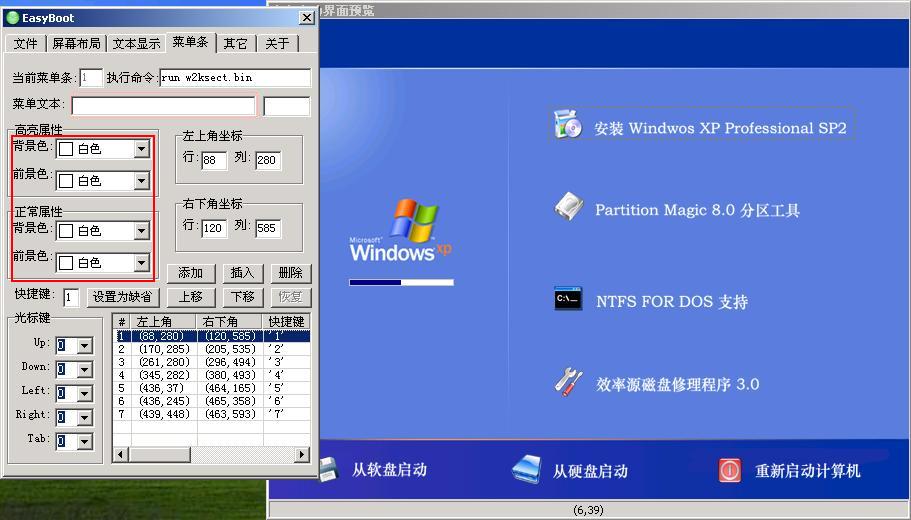
Task: Click the 上移 button
Action: [x=191, y=297]
